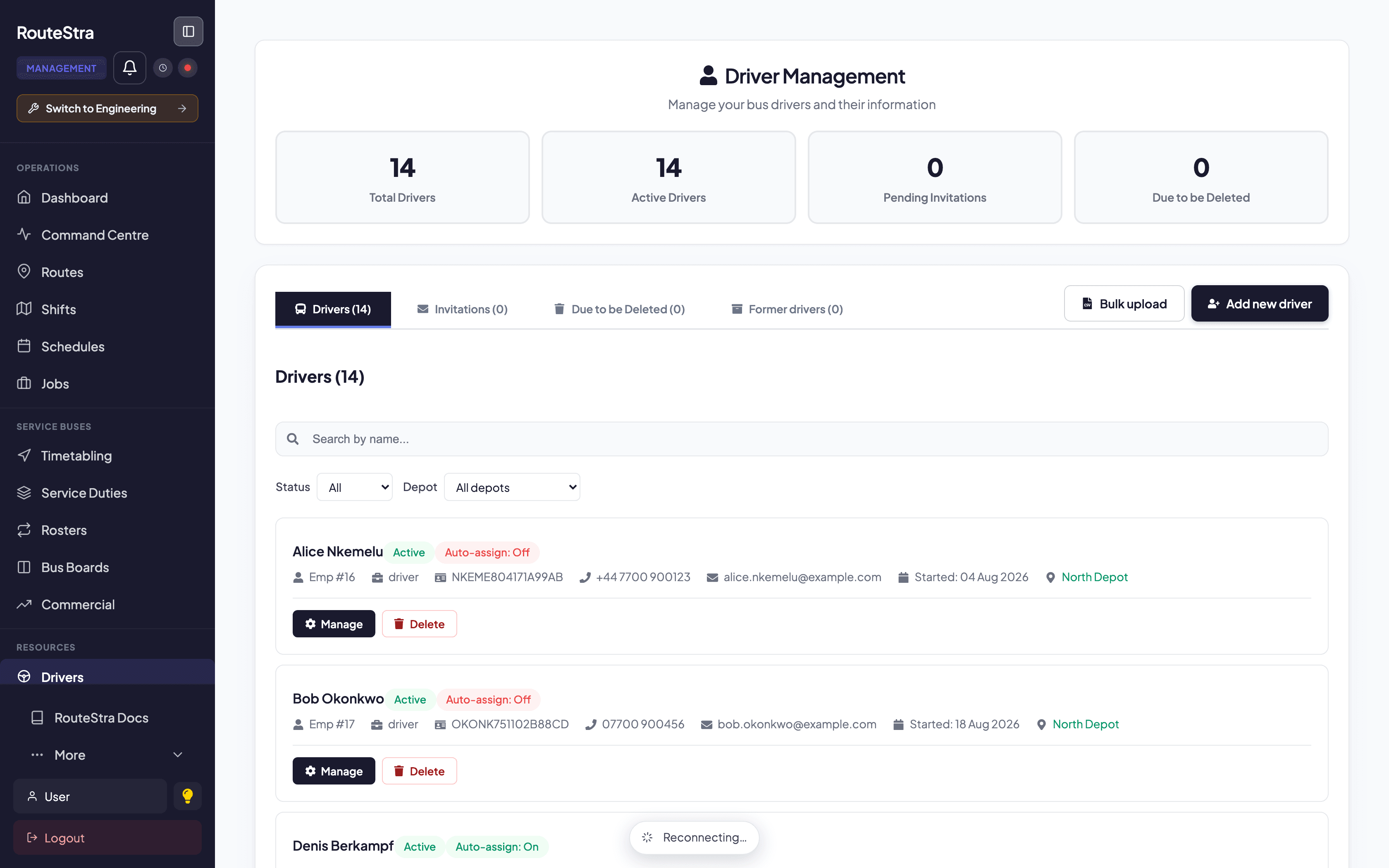
Task: Click Alice Nkemelu's North Depot link
Action: (1095, 577)
